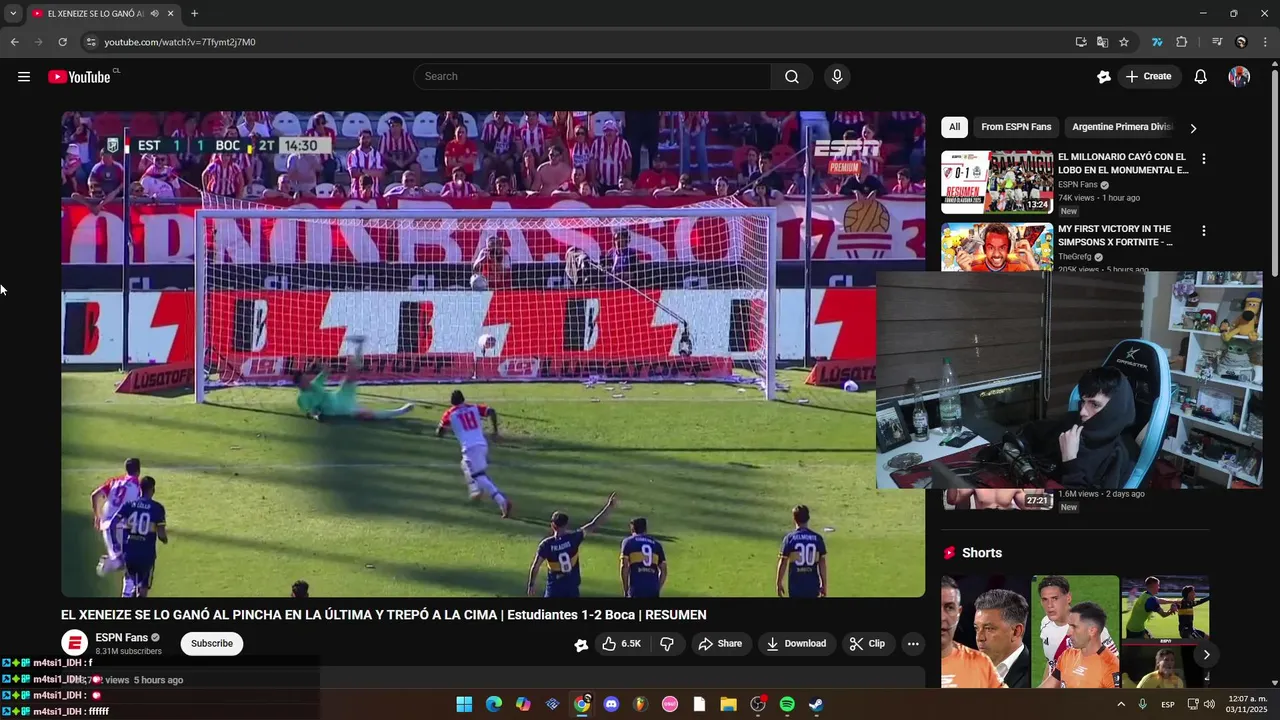1280x720 pixels.
Task: Show more filter chips with the arrow
Action: pos(1193,128)
